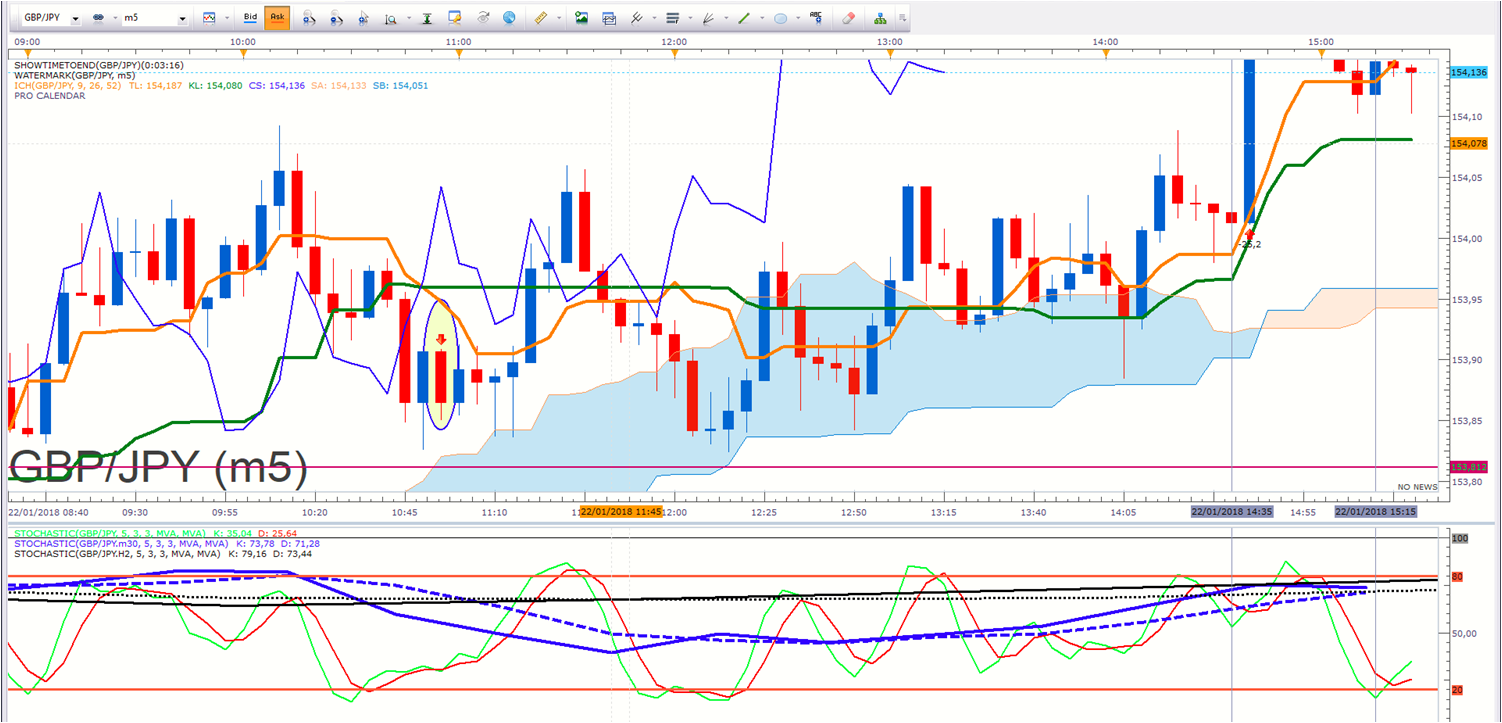Click the zoom area magnifier icon
This screenshot has width=1502, height=723.
[x=390, y=18]
